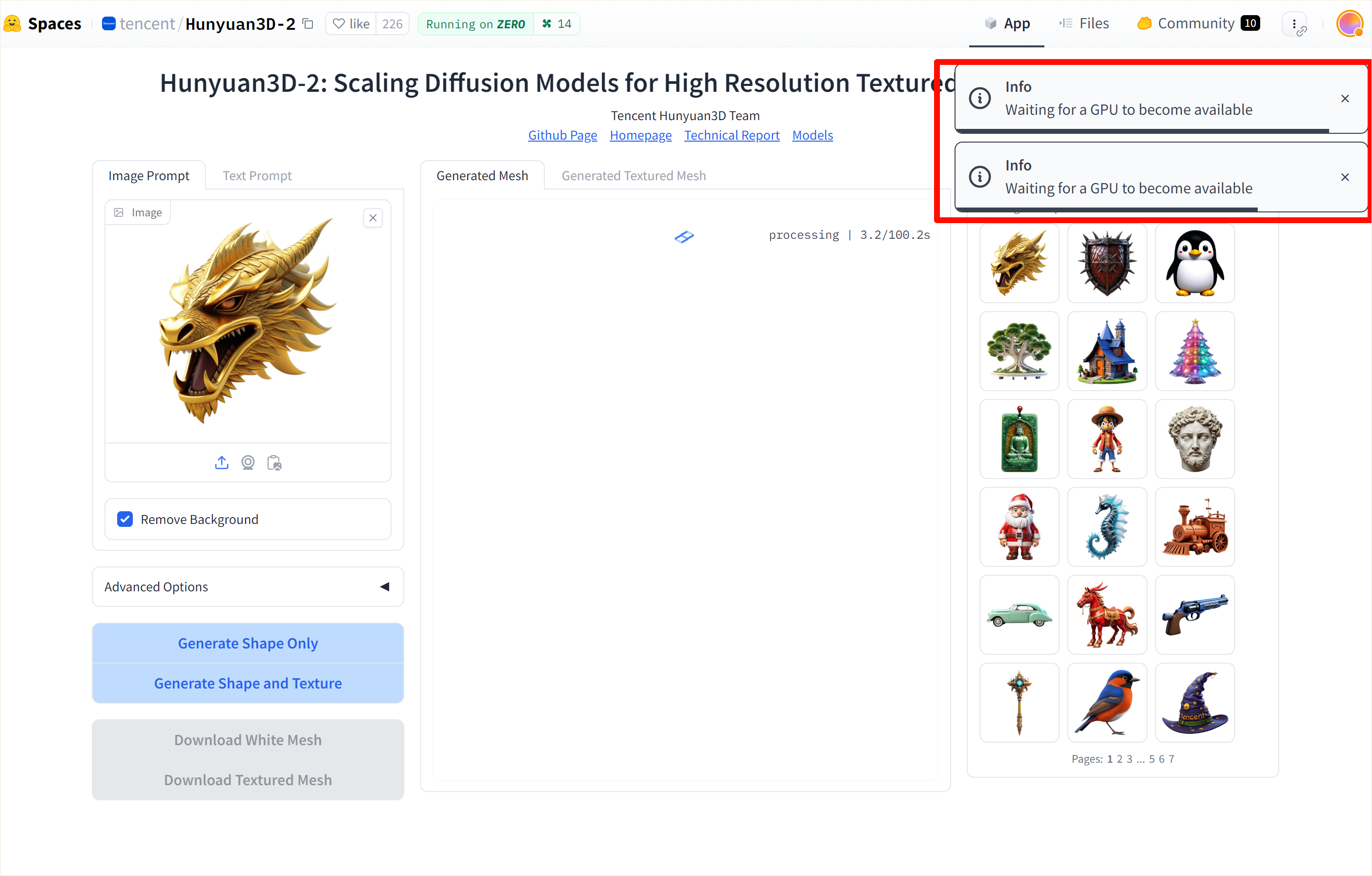The height and width of the screenshot is (876, 1372).
Task: Open the Models link
Action: point(812,135)
